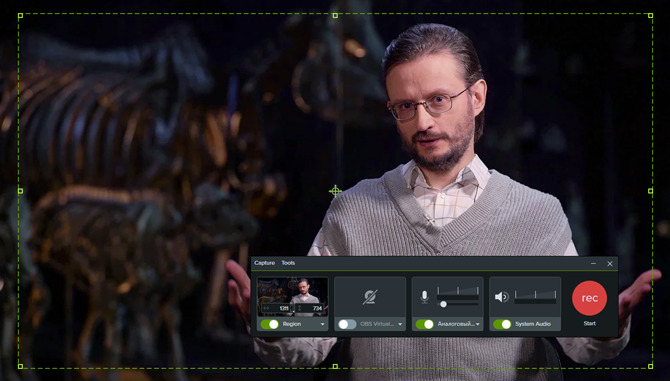The image size is (670, 381).
Task: Click the Start label under rec
Action: pos(589,323)
